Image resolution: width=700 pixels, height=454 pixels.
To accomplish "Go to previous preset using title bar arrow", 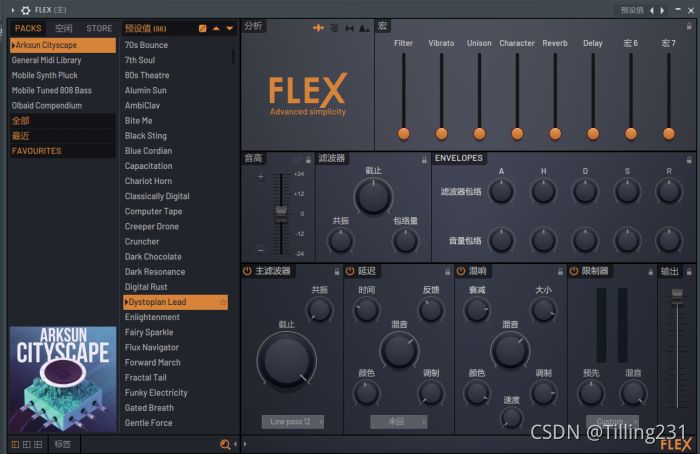I will [652, 10].
